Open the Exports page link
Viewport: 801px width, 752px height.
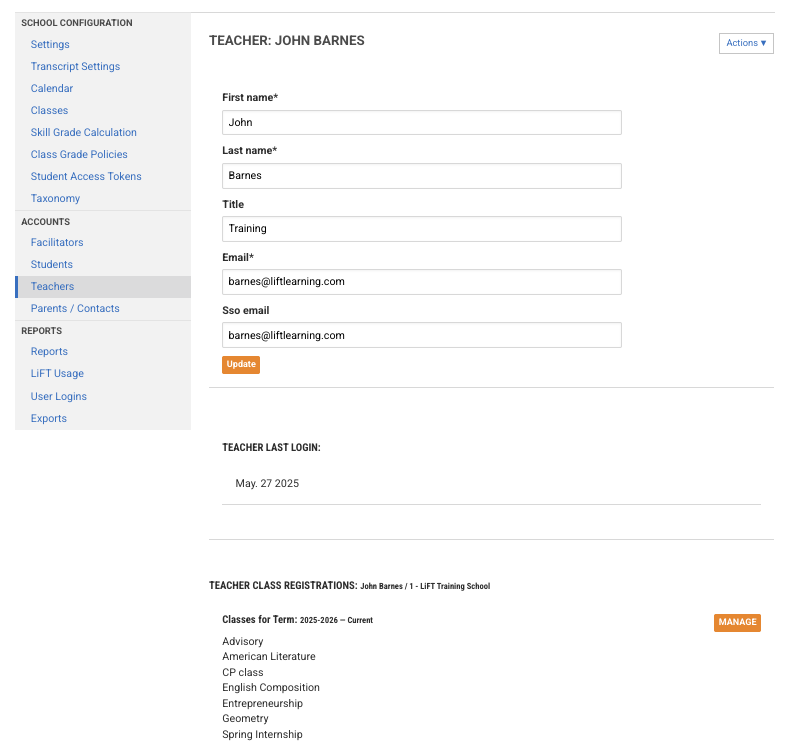pos(49,418)
